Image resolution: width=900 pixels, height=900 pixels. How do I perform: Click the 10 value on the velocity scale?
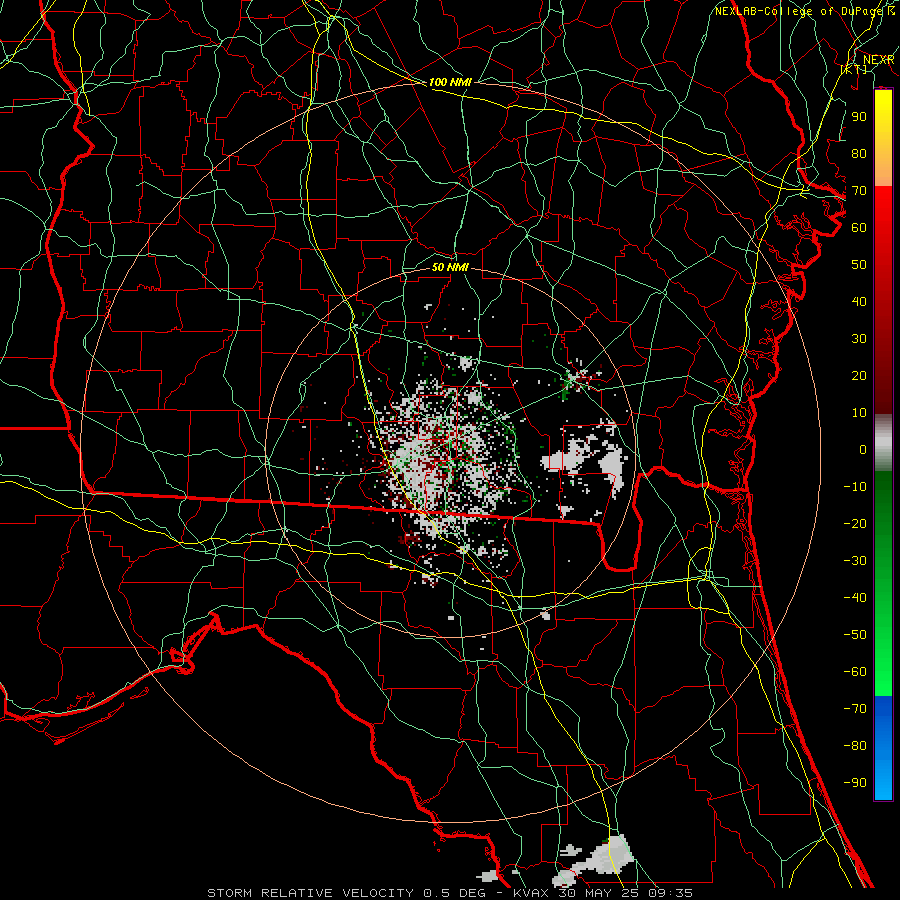(859, 413)
